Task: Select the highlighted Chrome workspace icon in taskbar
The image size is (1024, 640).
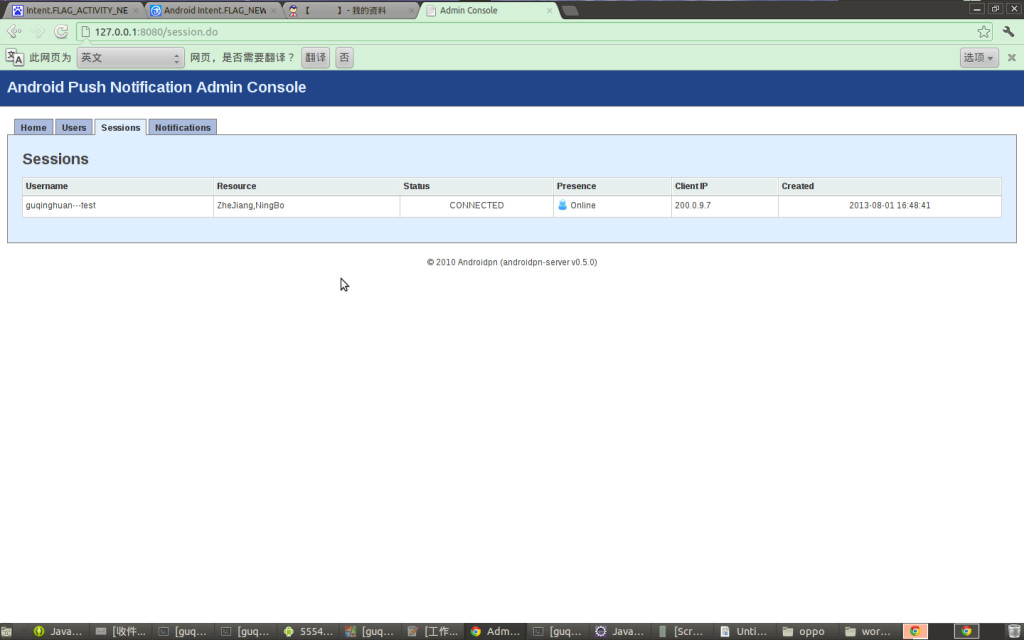Action: click(915, 632)
